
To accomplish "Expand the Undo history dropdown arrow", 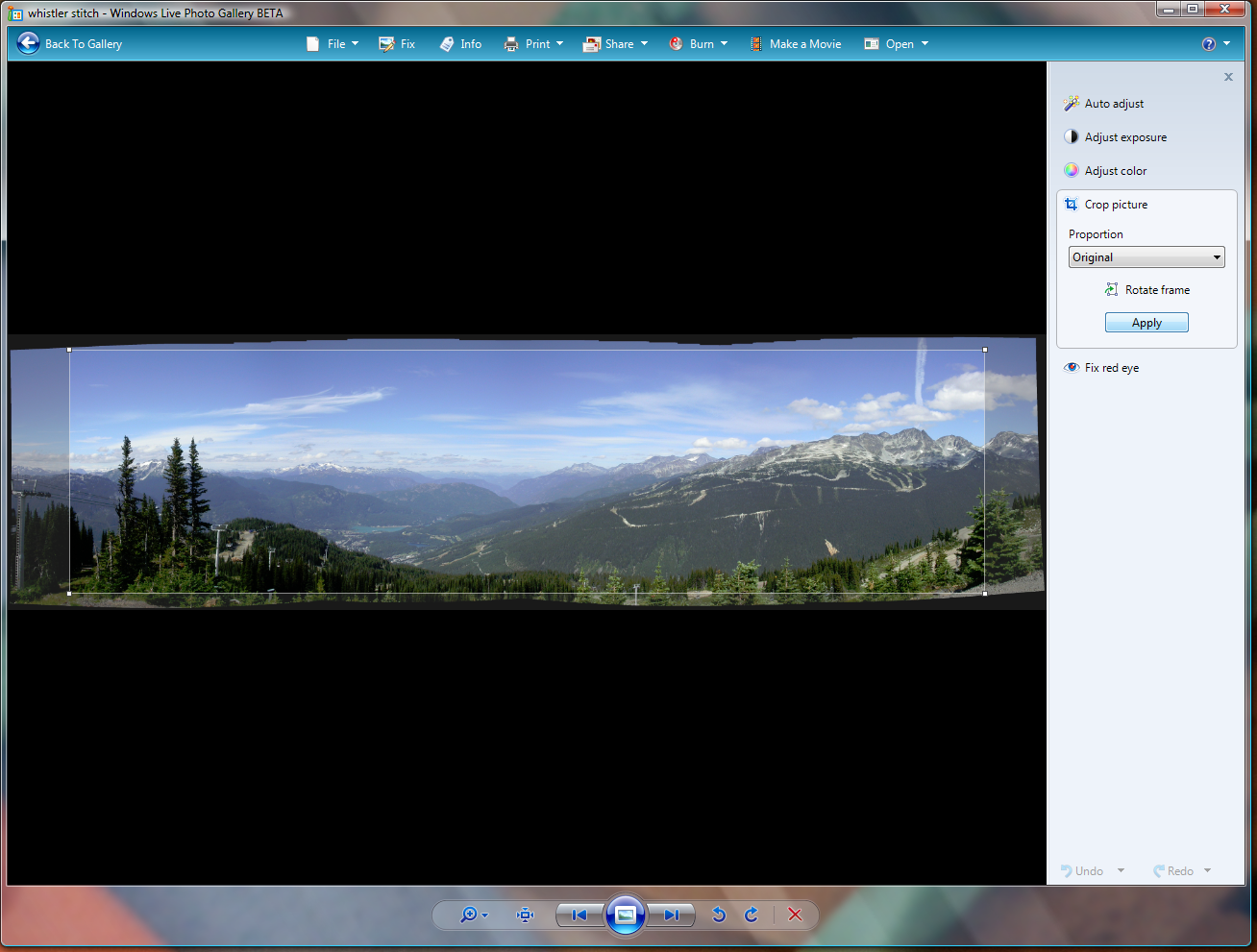I will [1121, 871].
